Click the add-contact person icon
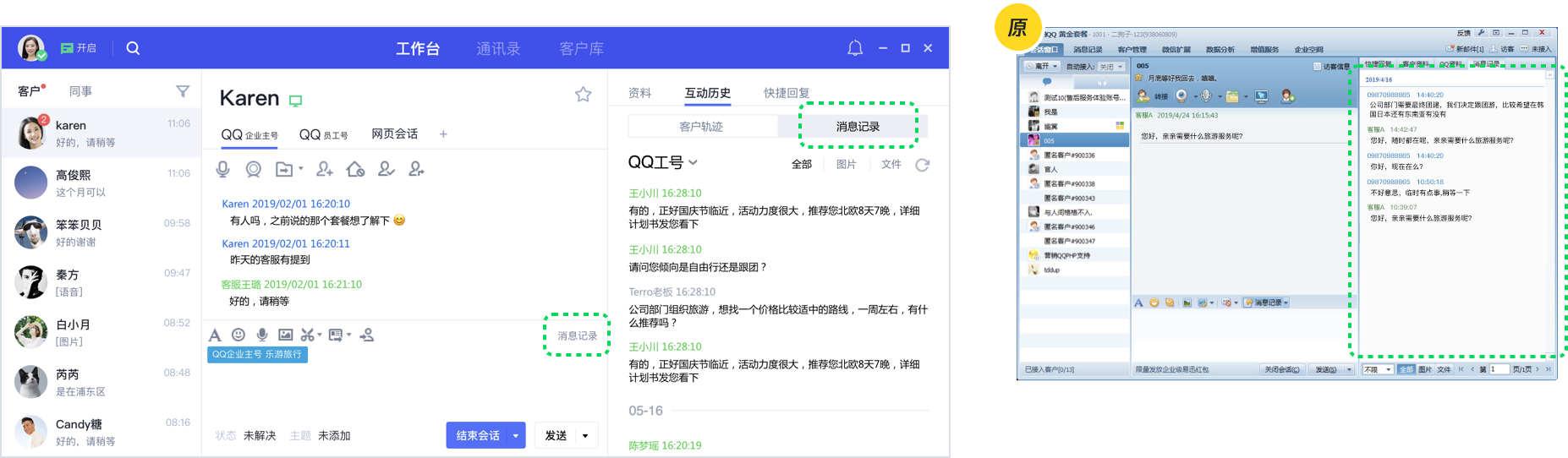Image resolution: width=1568 pixels, height=458 pixels. 324,169
